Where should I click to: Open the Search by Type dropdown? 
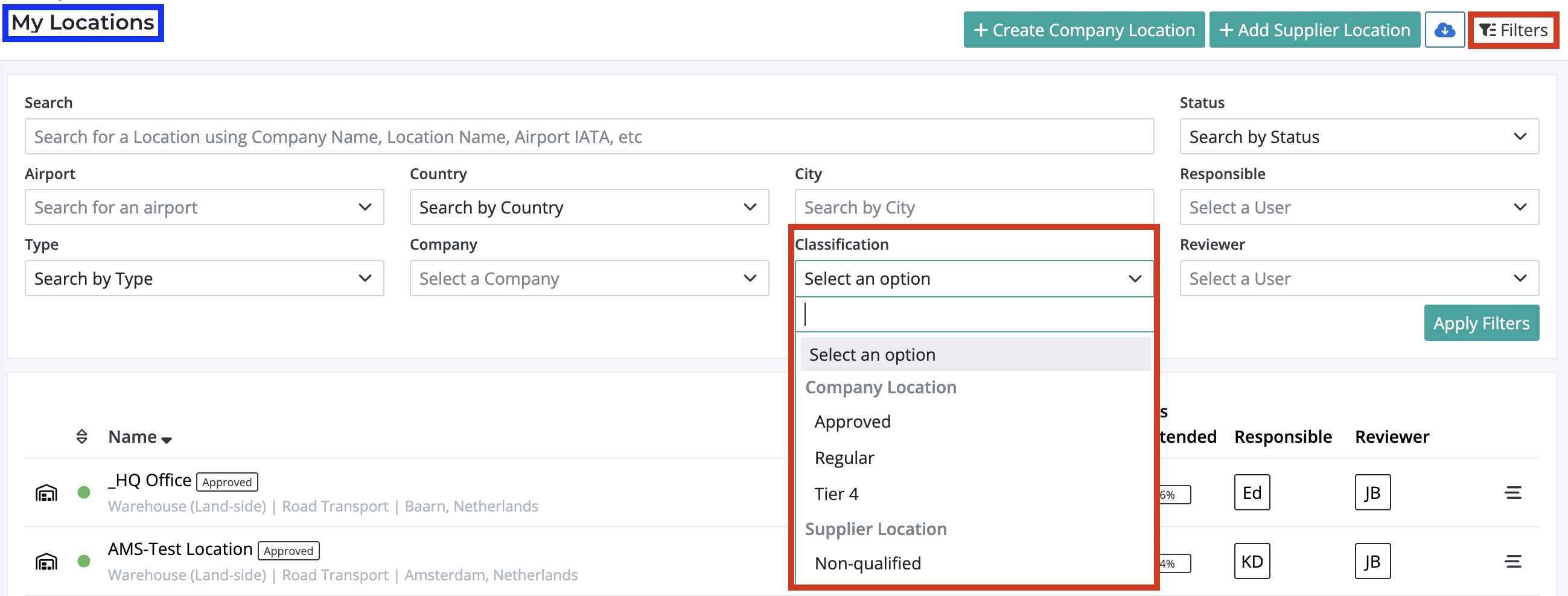204,279
